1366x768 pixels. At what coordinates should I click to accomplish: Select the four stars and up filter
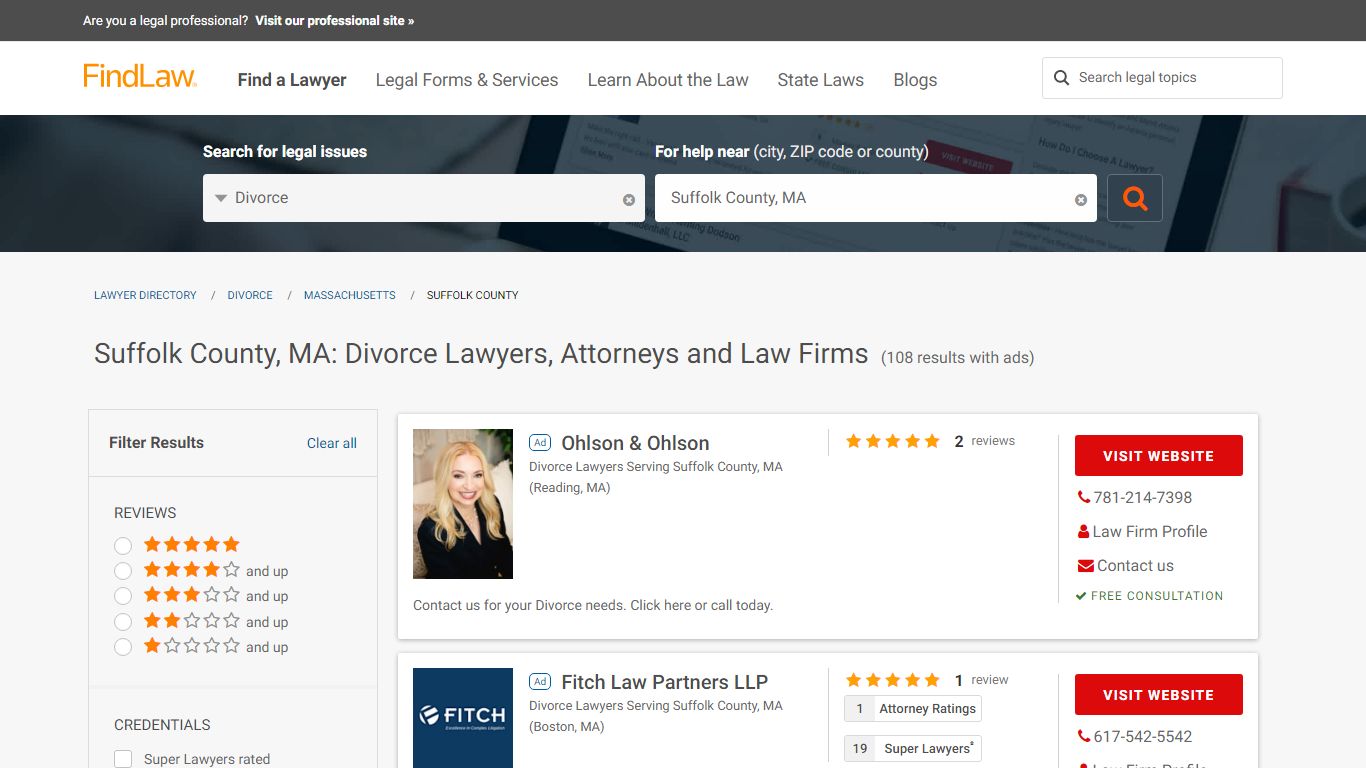(123, 571)
